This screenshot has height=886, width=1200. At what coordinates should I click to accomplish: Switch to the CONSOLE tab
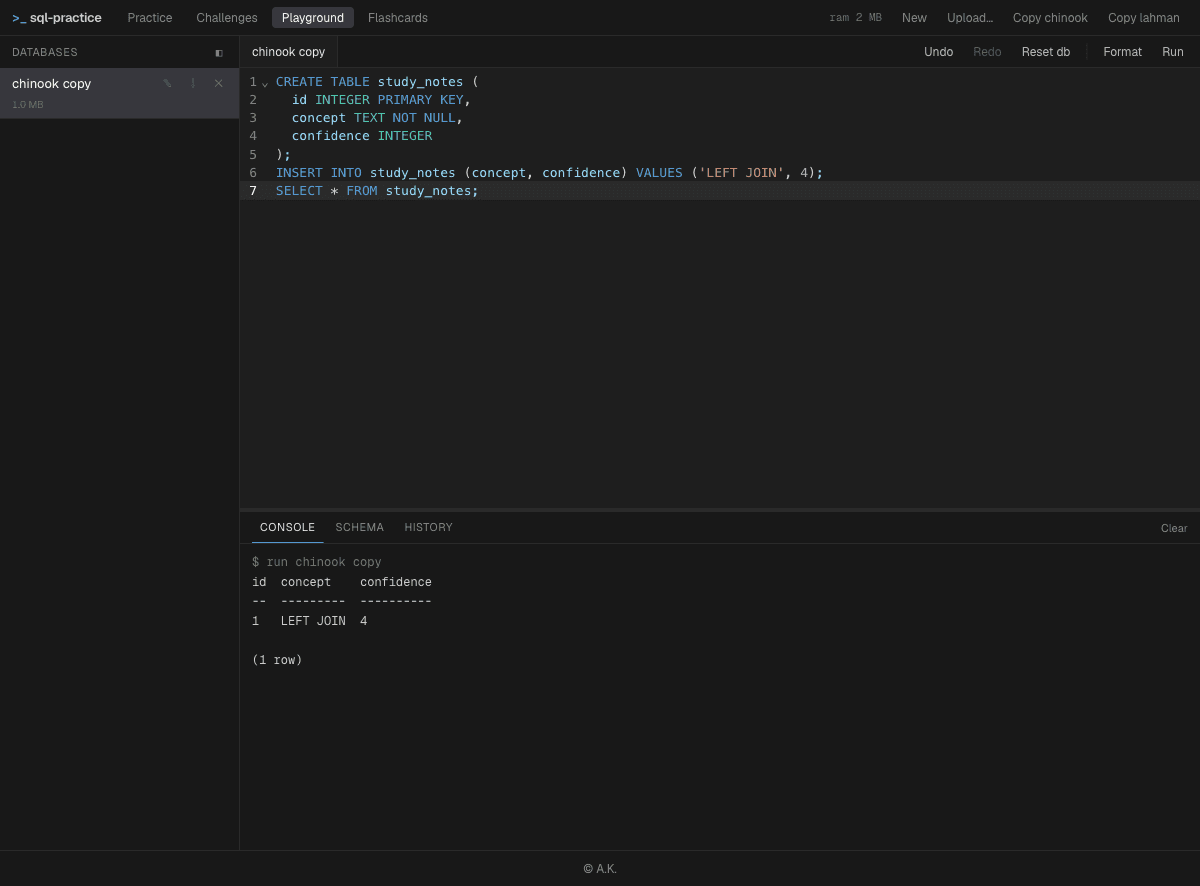[x=287, y=527]
